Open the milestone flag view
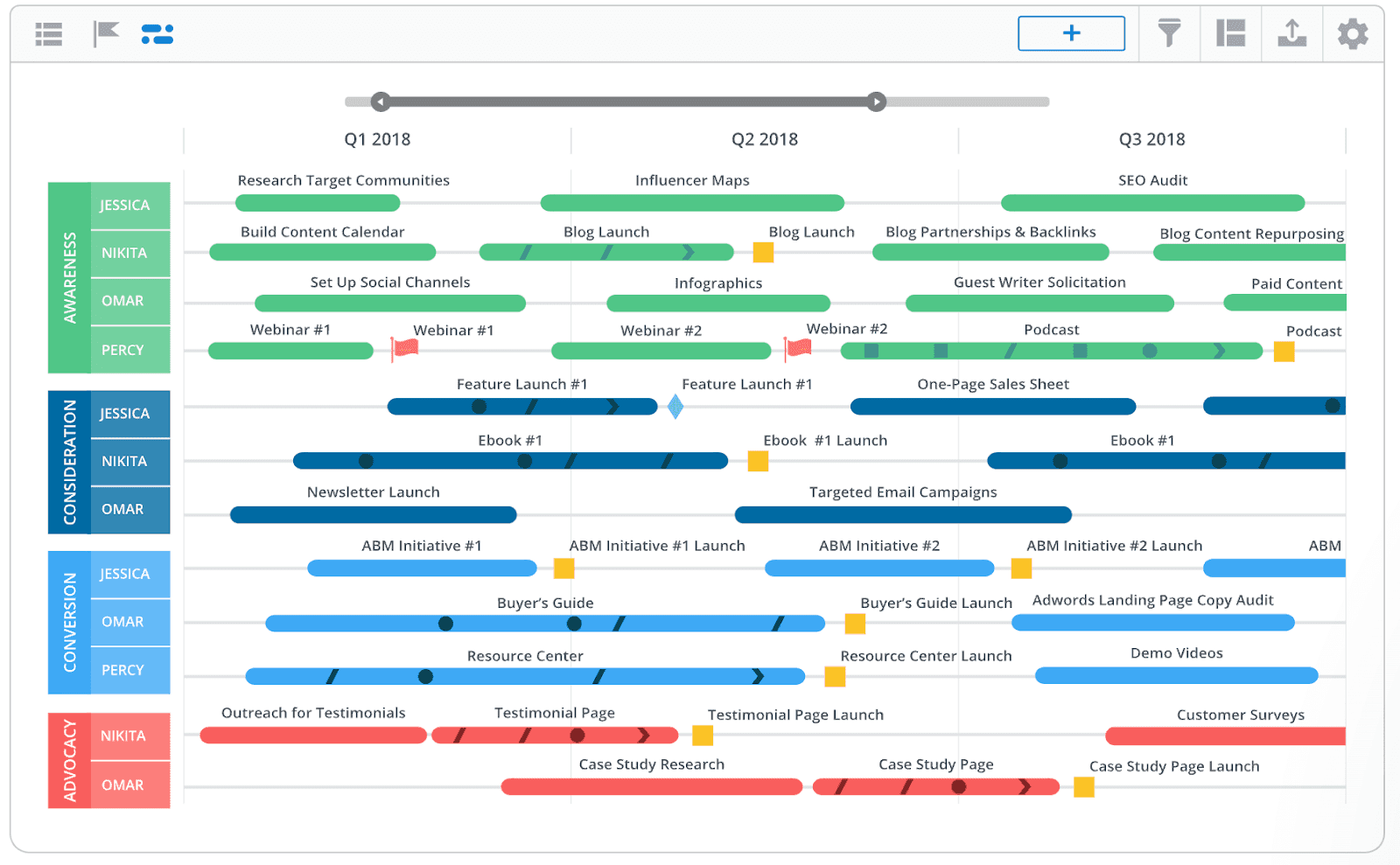1400x865 pixels. 105,33
